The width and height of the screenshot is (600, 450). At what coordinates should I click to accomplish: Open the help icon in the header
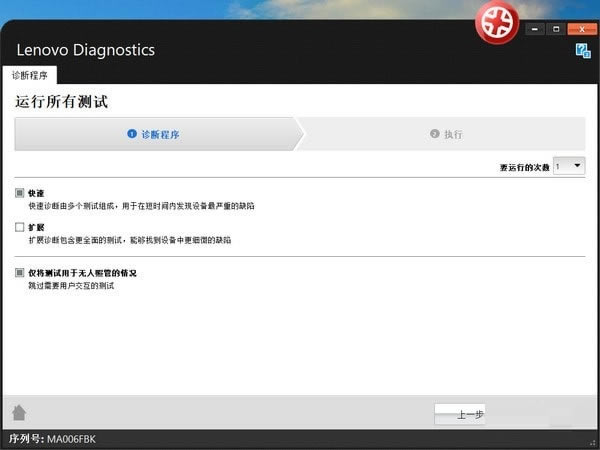pyautogui.click(x=583, y=51)
